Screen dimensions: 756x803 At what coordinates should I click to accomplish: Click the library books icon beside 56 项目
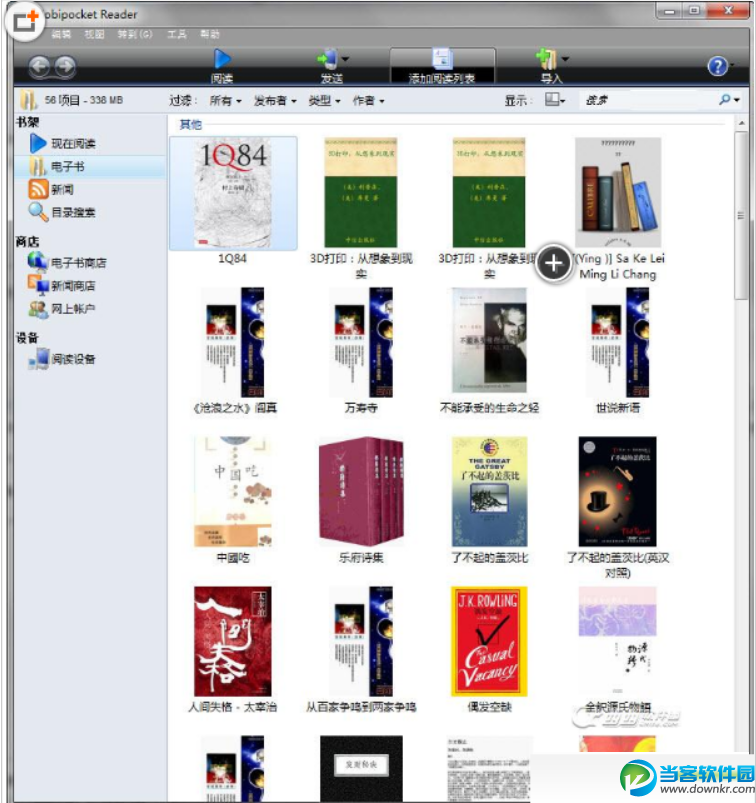(x=29, y=100)
